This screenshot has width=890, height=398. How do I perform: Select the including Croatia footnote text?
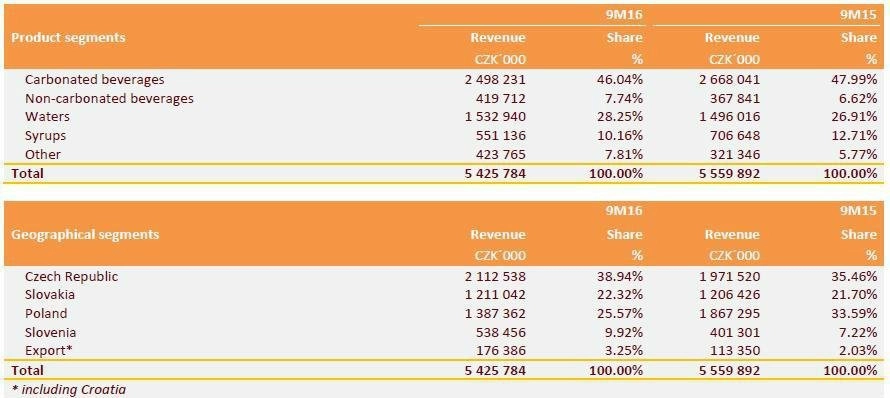(x=69, y=389)
